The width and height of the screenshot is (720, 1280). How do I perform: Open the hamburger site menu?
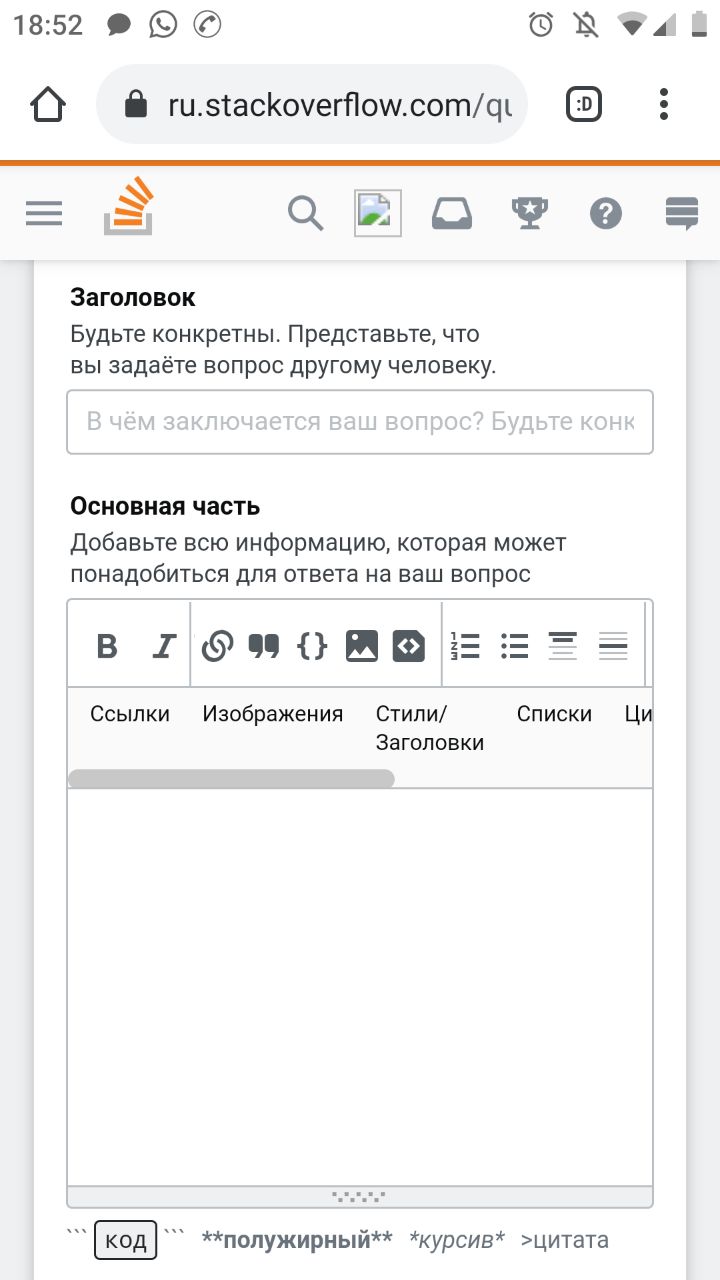click(x=44, y=213)
